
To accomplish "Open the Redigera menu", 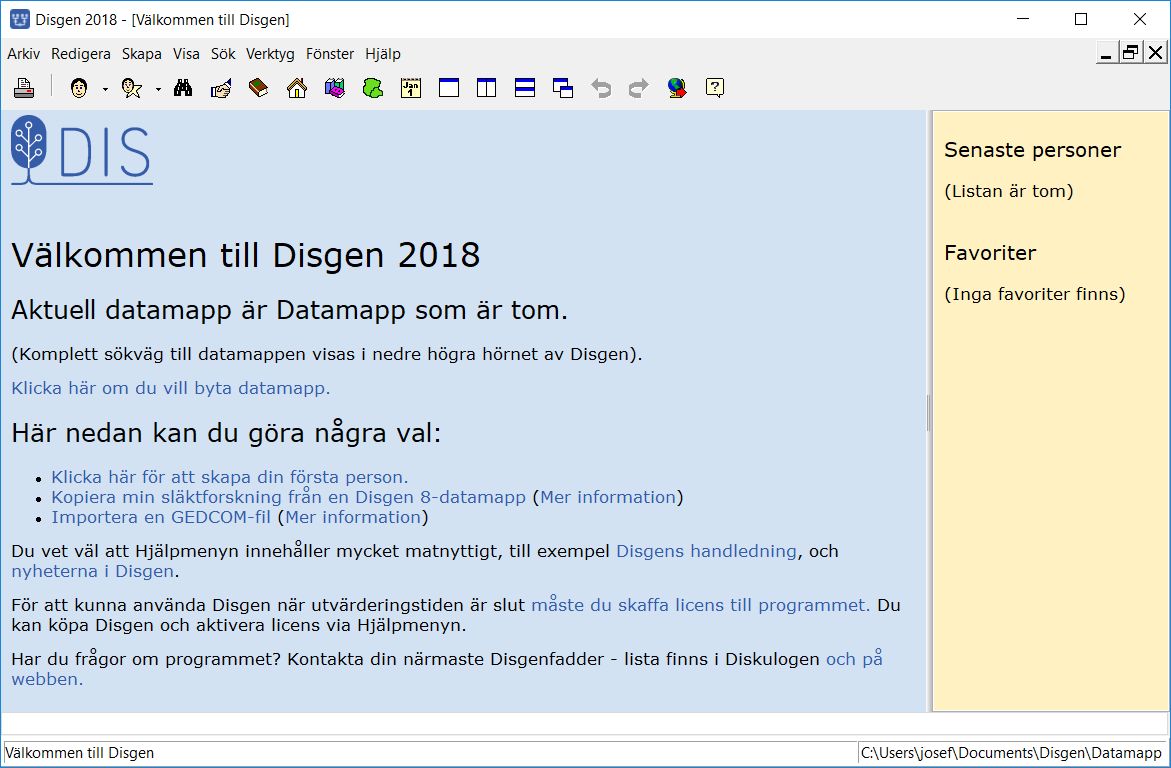I will pyautogui.click(x=81, y=54).
